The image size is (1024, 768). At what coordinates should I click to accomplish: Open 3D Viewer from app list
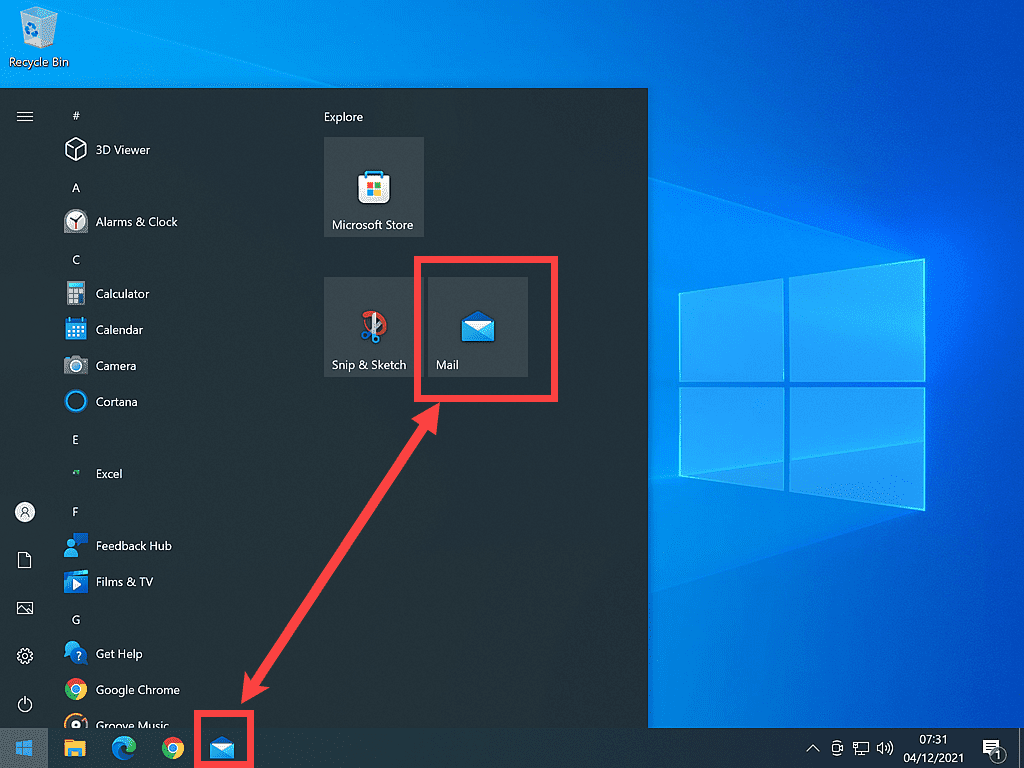pyautogui.click(x=122, y=150)
